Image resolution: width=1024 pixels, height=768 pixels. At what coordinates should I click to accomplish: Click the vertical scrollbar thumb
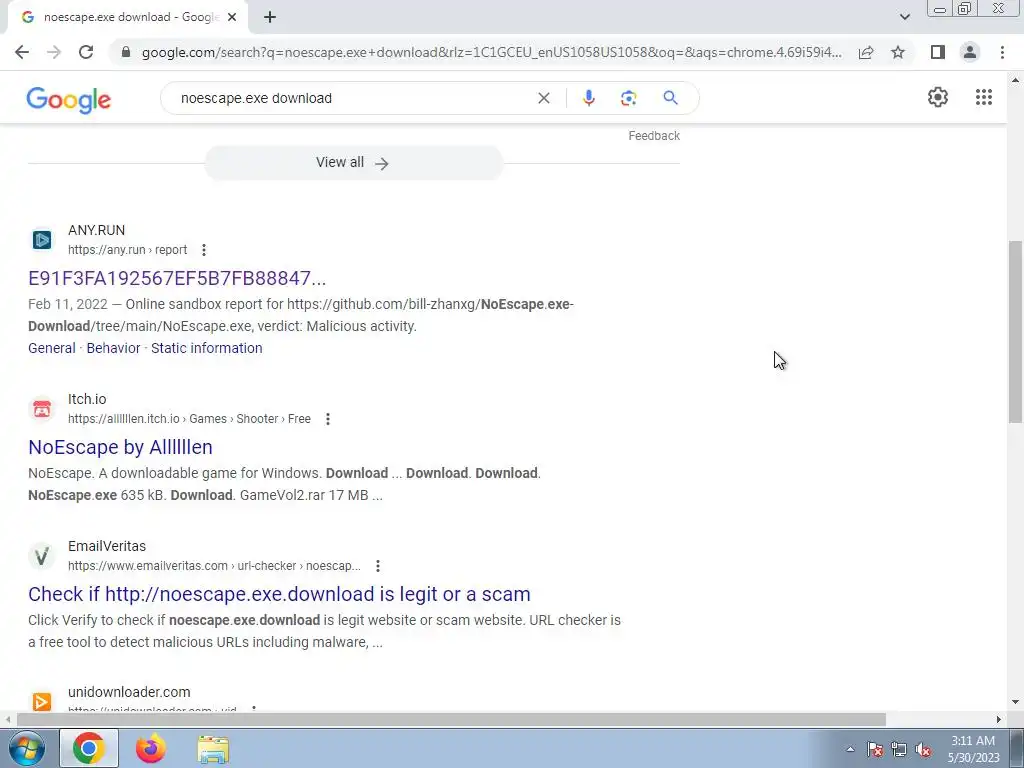(x=1015, y=332)
